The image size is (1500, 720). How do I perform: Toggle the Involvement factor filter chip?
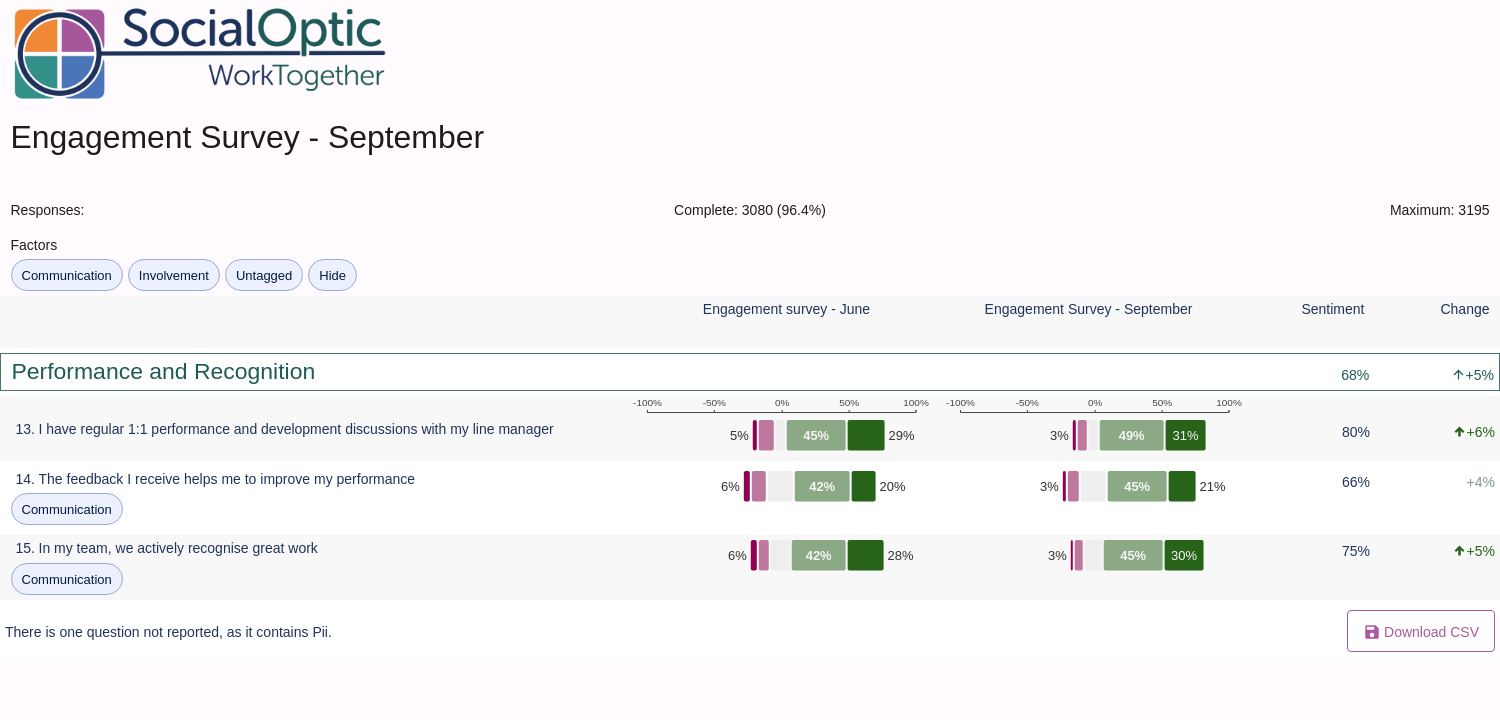pyautogui.click(x=174, y=275)
